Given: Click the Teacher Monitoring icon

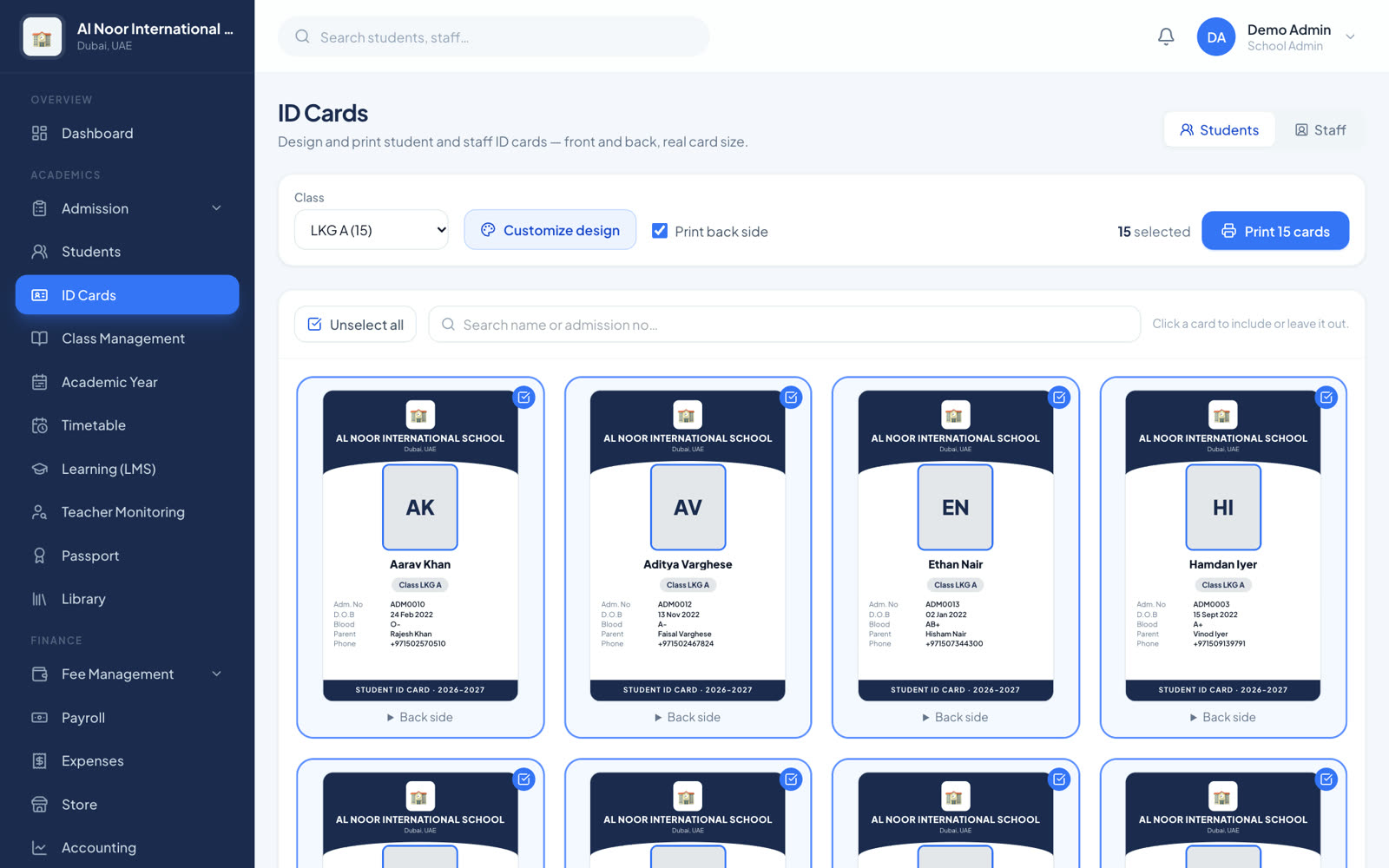Looking at the screenshot, I should pyautogui.click(x=40, y=512).
